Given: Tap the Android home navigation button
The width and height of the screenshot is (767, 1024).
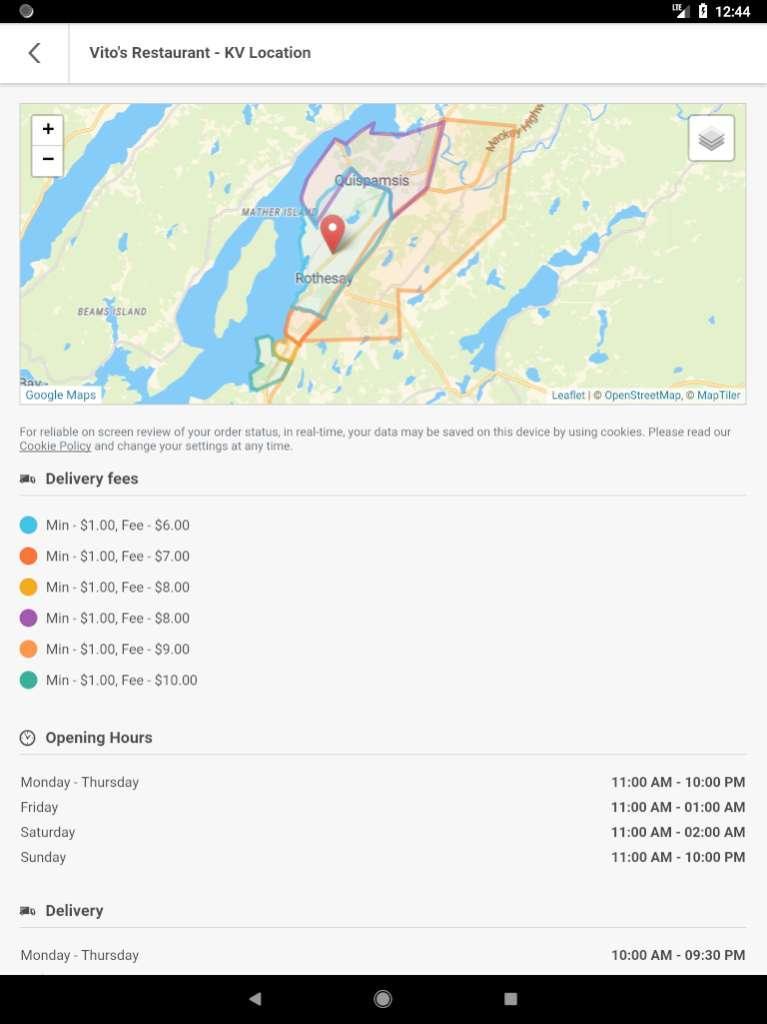Looking at the screenshot, I should coord(383,999).
